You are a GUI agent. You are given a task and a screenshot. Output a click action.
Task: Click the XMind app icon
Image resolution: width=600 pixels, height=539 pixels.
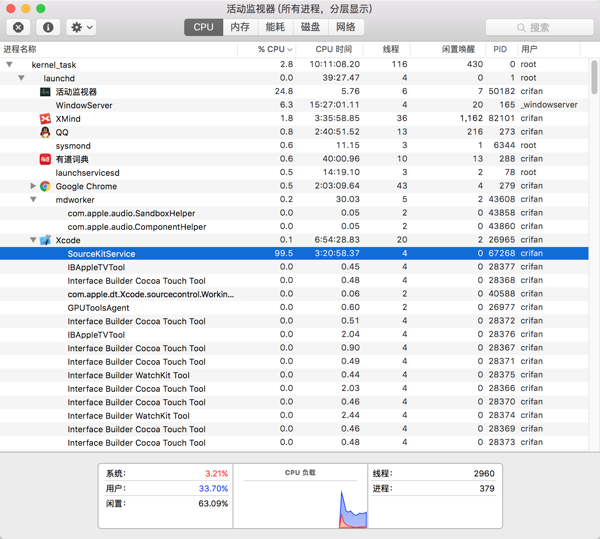[45, 119]
